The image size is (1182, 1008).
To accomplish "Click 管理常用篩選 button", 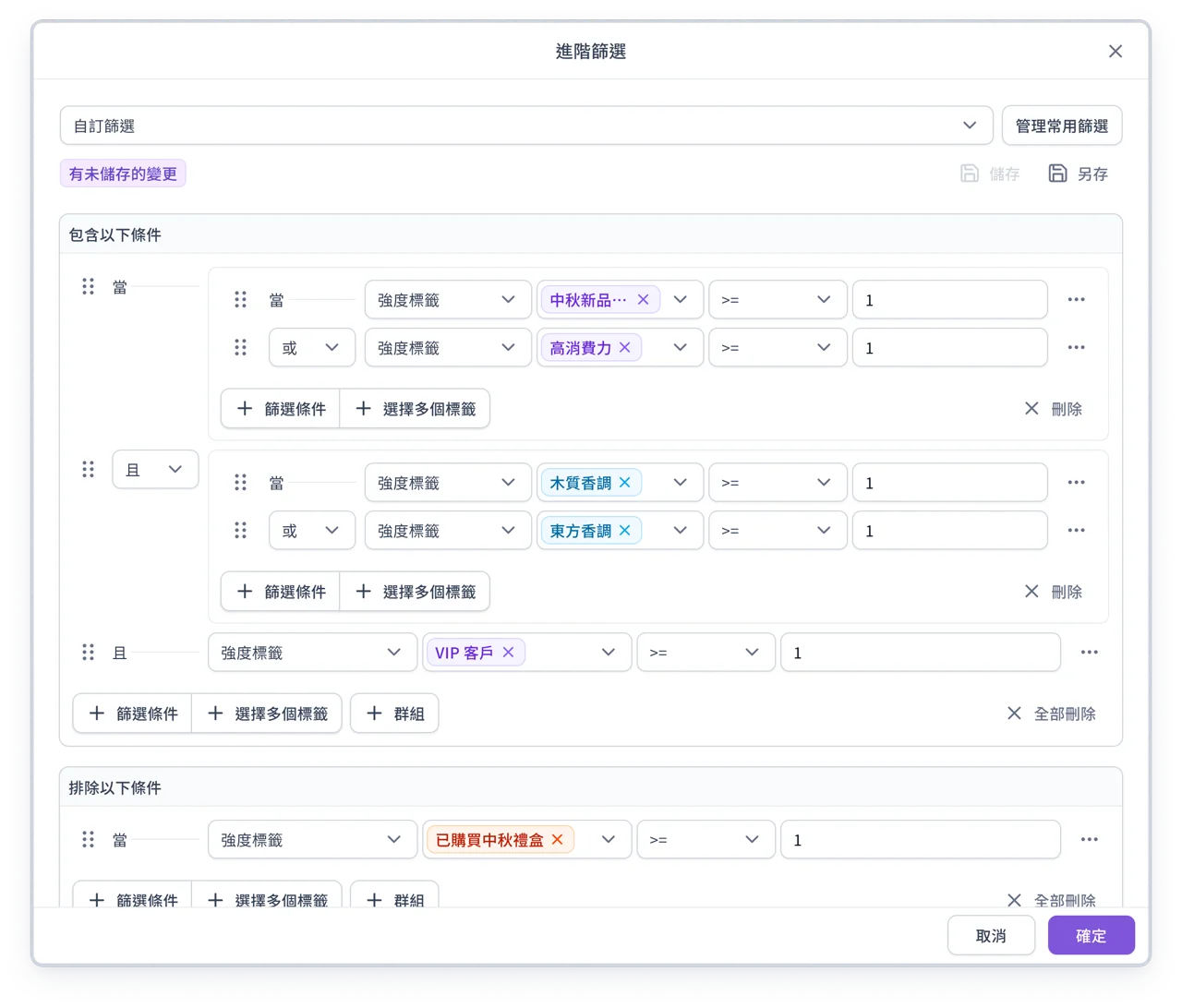I will pos(1062,126).
